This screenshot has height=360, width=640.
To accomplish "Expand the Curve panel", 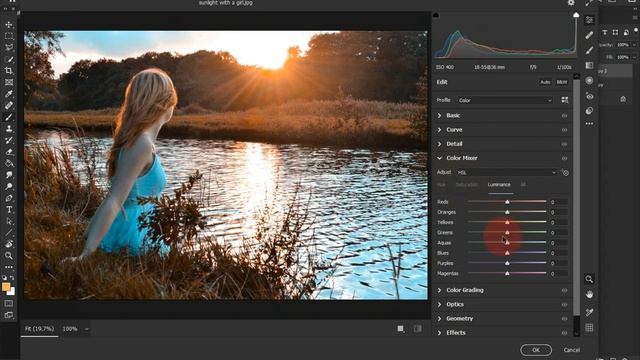I will pyautogui.click(x=440, y=130).
